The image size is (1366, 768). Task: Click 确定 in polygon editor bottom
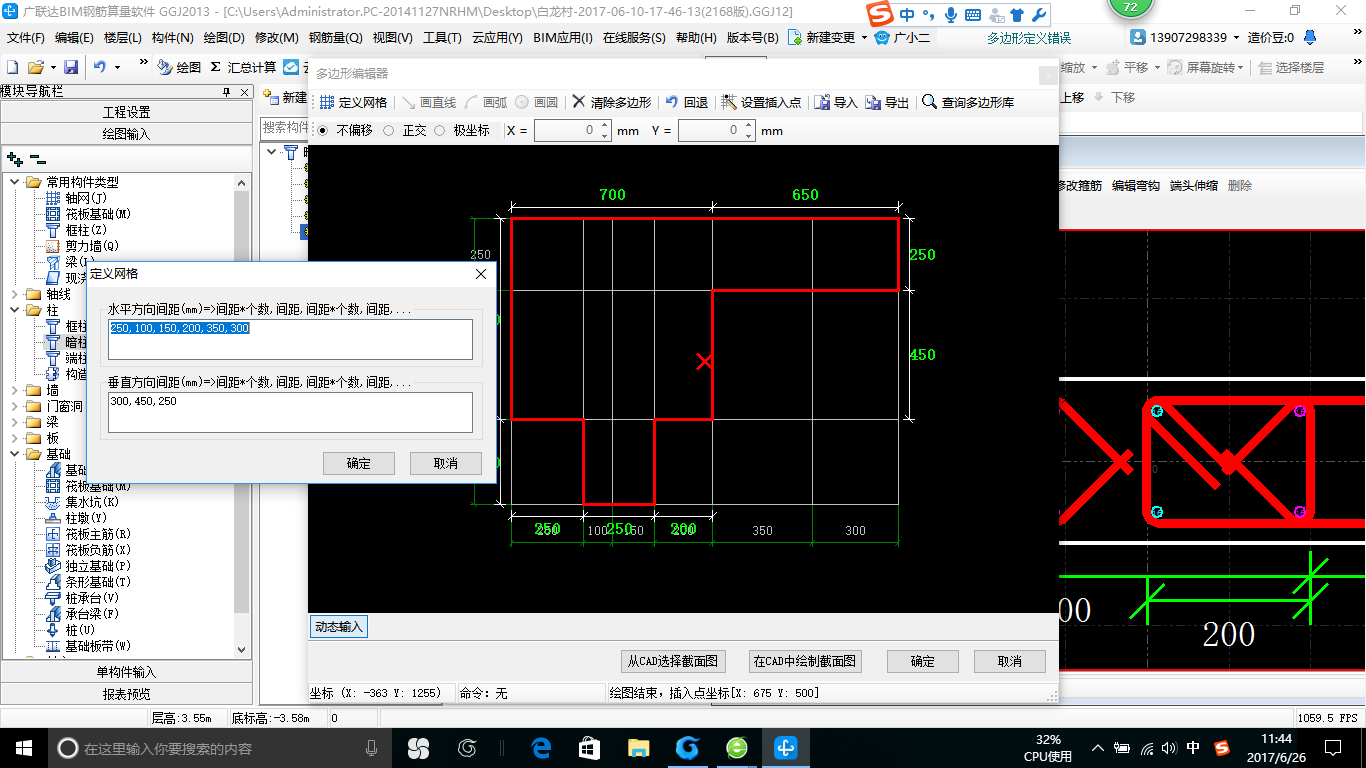pyautogui.click(x=923, y=661)
